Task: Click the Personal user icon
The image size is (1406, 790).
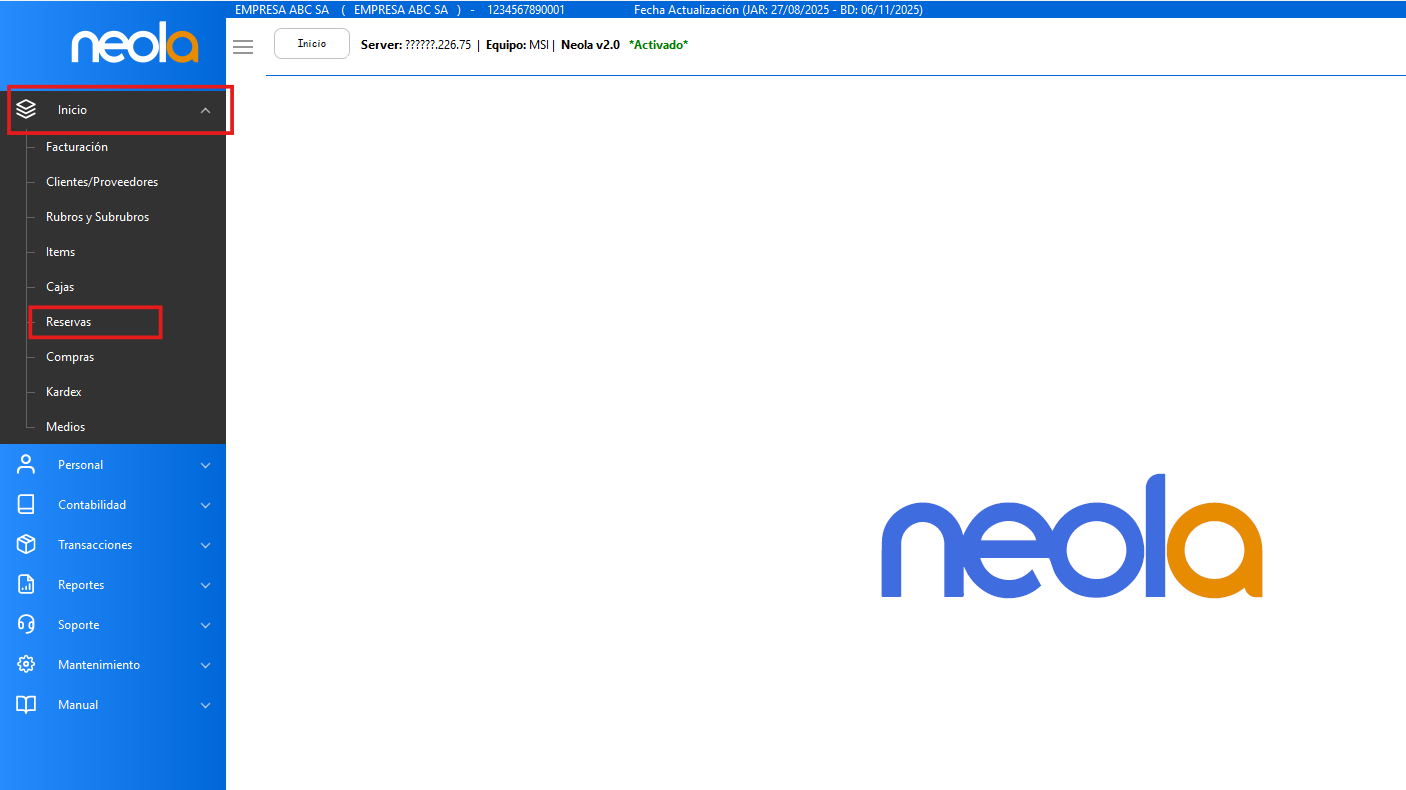Action: [x=26, y=465]
